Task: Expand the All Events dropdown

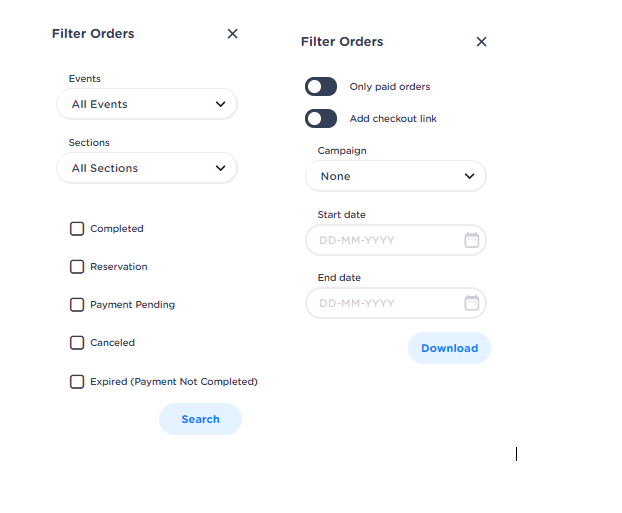Action: [x=146, y=104]
